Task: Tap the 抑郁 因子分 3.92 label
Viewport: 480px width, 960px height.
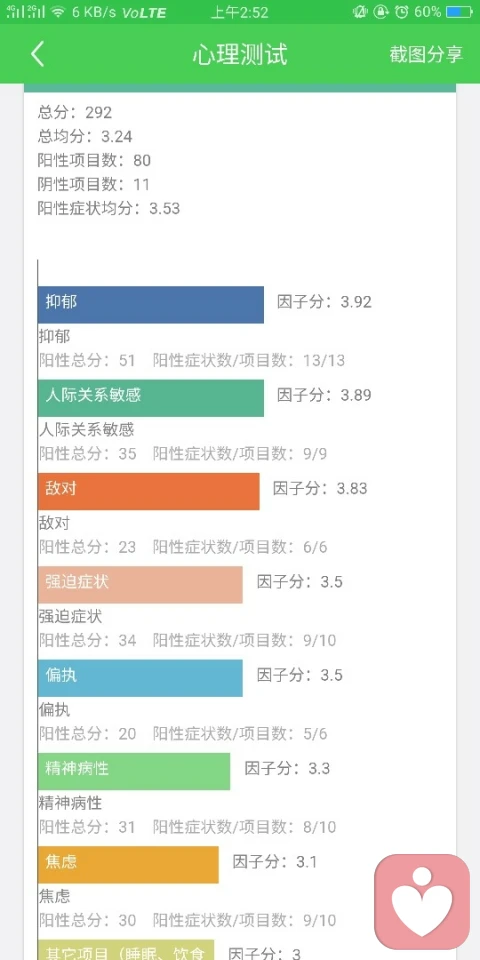Action: [324, 302]
